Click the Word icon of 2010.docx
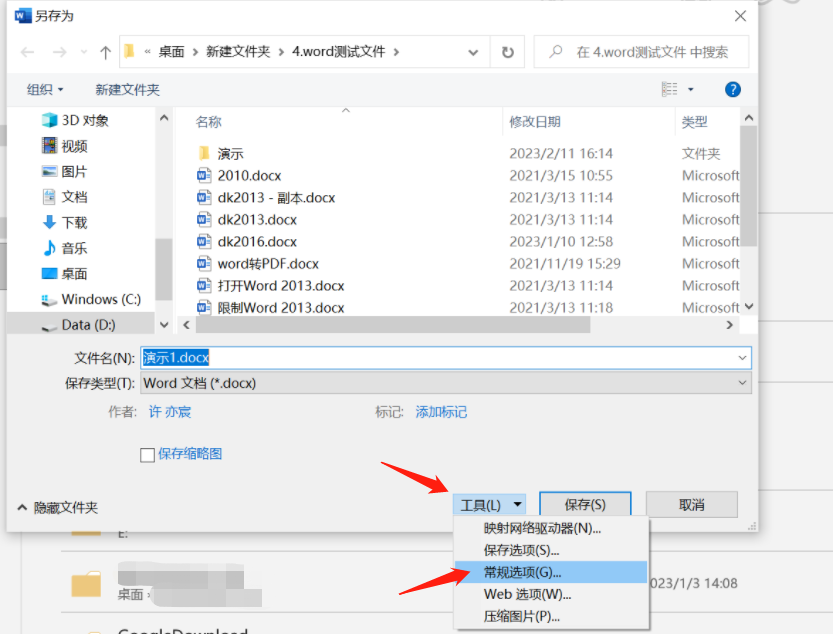This screenshot has height=634, width=833. coord(203,175)
